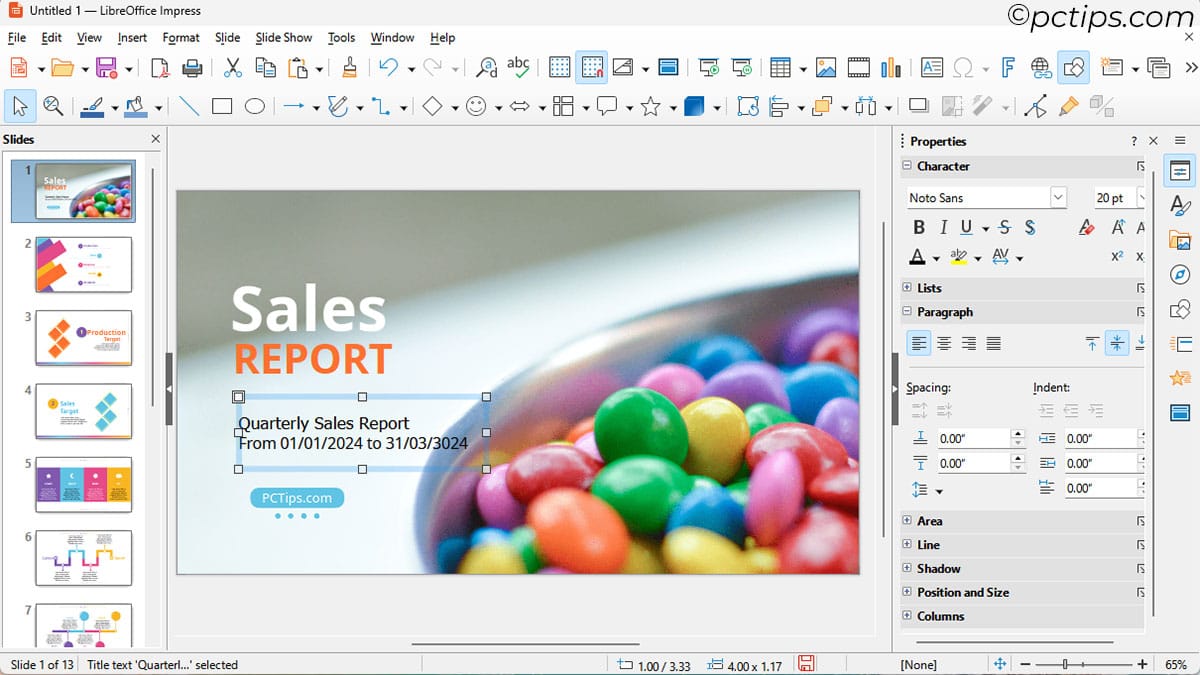Screen dimensions: 1200x675
Task: Open the Gallery panel in the sidebar
Action: pos(1180,240)
